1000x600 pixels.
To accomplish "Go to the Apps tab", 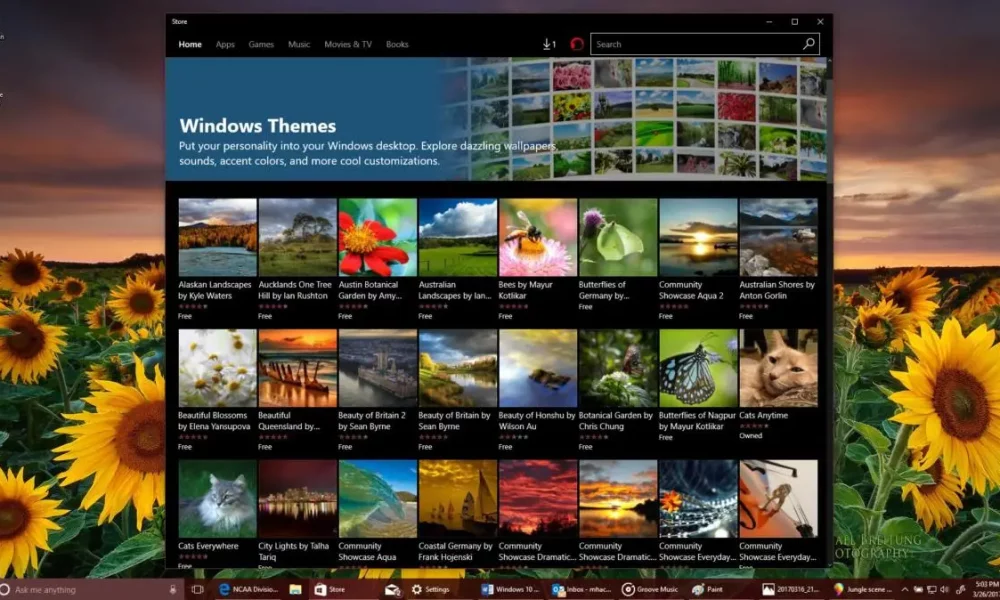I will (x=225, y=44).
